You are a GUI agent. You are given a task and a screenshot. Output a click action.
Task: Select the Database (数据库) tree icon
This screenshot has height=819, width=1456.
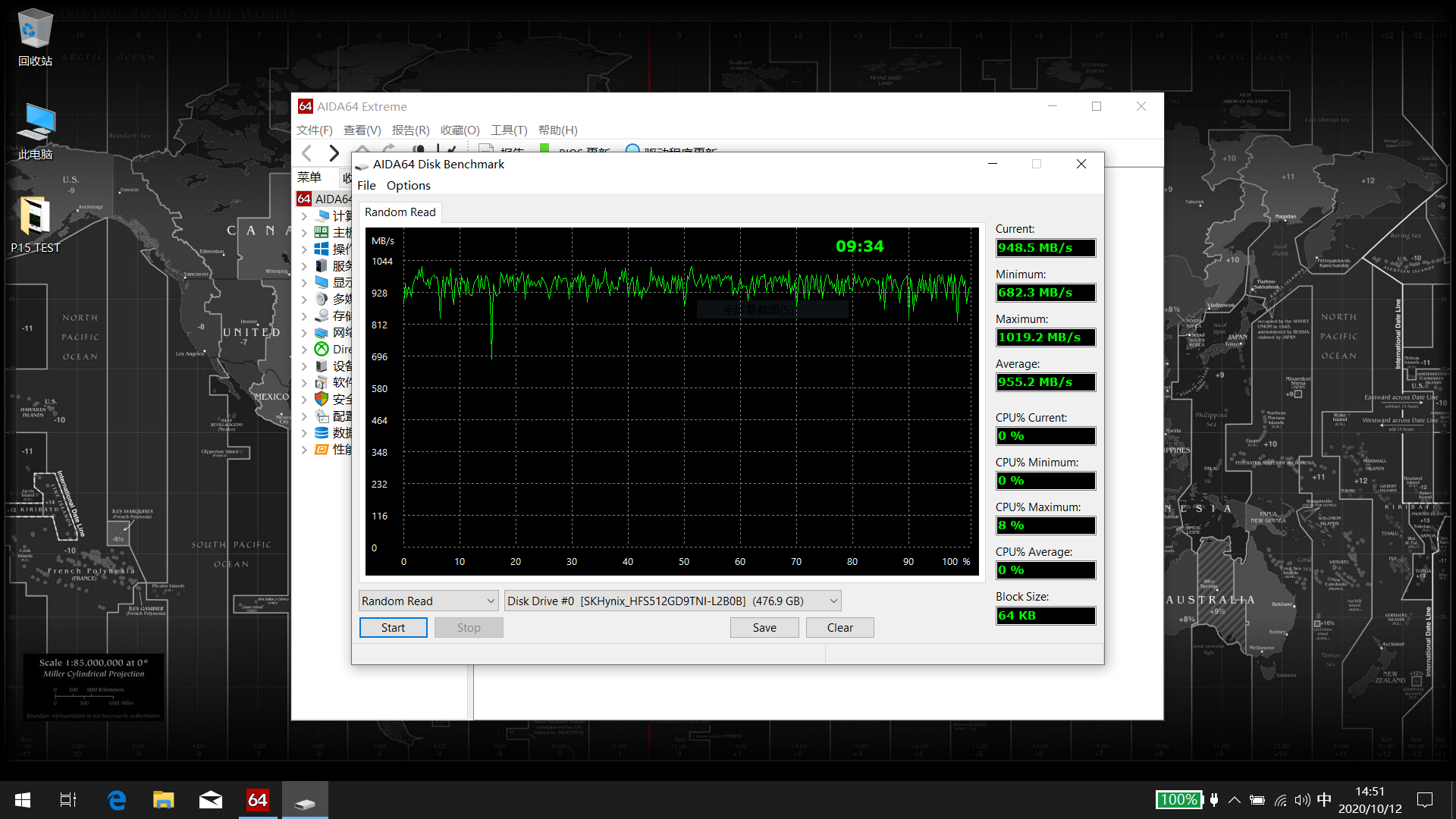pyautogui.click(x=322, y=433)
